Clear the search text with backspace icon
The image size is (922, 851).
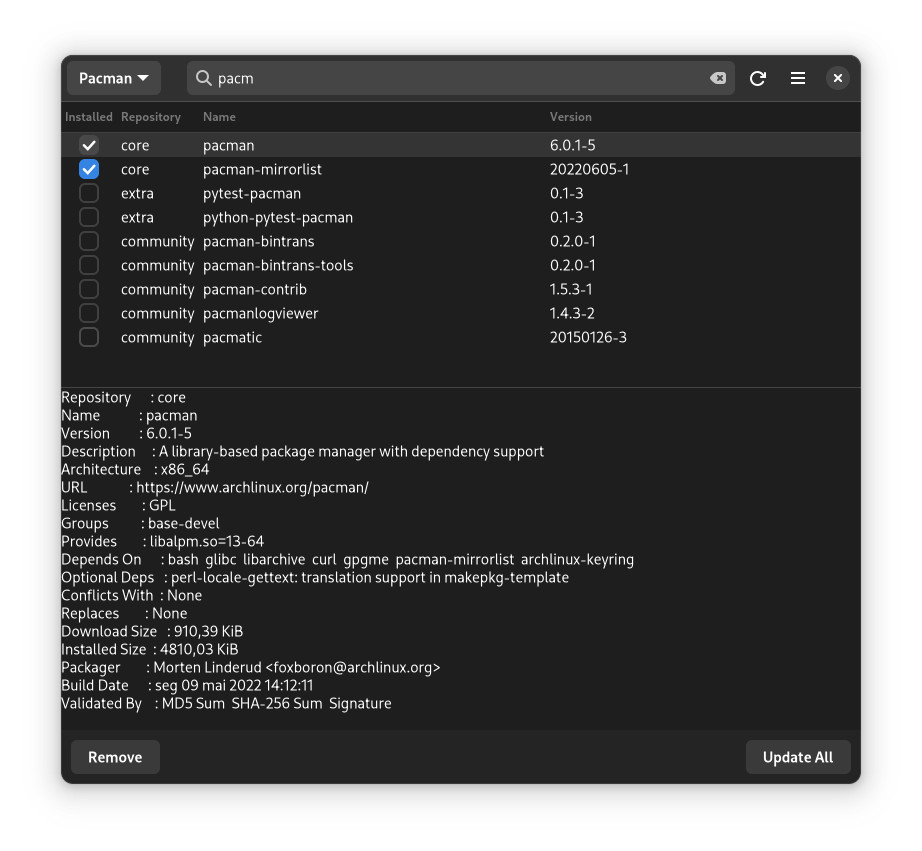tap(718, 78)
